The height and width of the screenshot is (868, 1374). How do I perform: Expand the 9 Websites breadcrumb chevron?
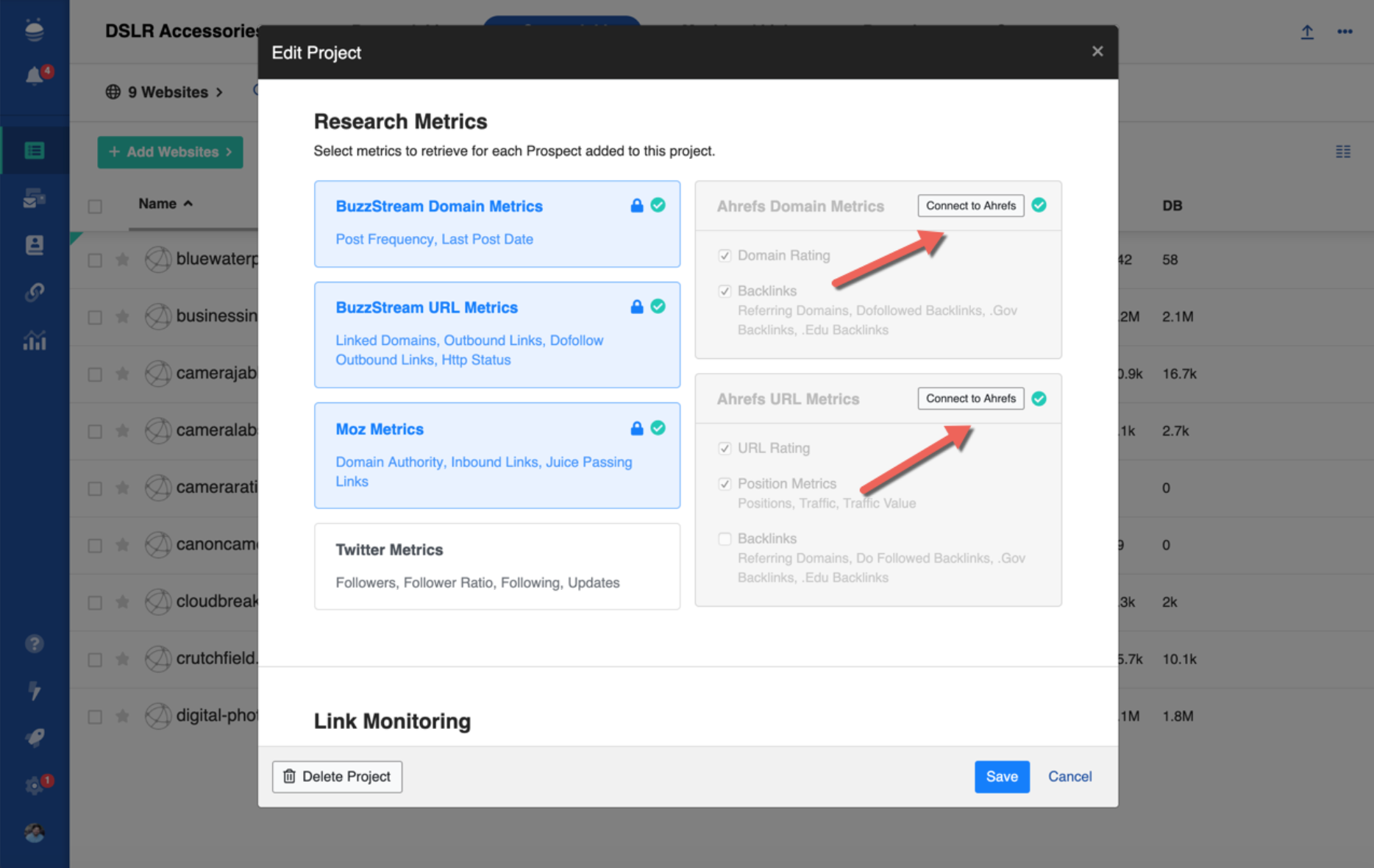219,93
